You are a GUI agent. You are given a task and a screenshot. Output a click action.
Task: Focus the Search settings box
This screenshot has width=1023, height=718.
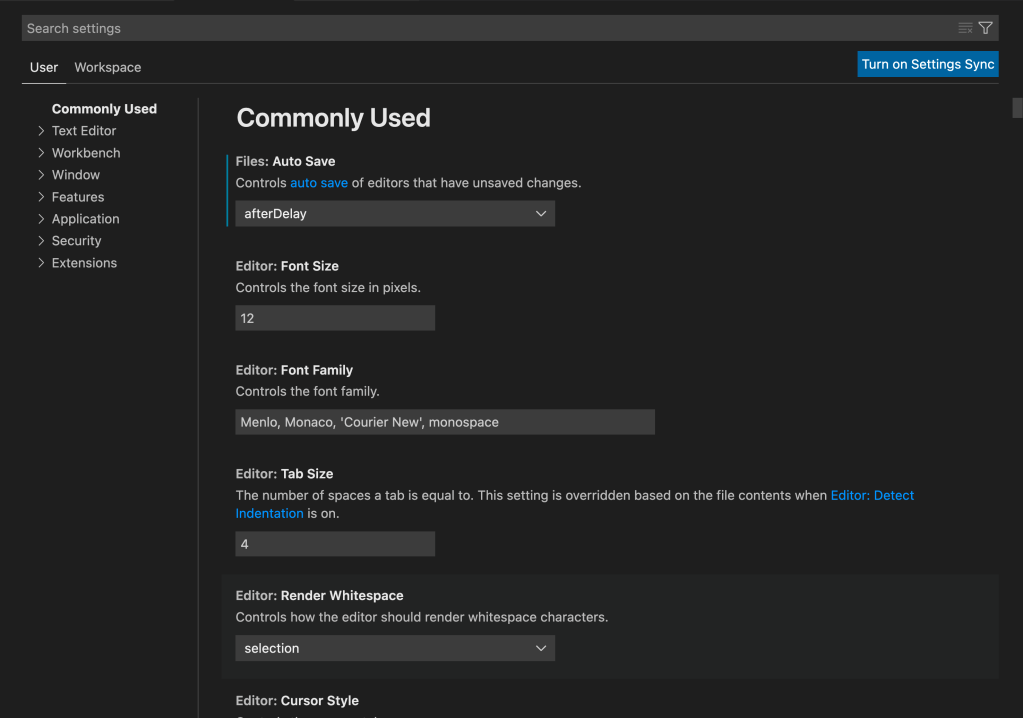(x=480, y=28)
